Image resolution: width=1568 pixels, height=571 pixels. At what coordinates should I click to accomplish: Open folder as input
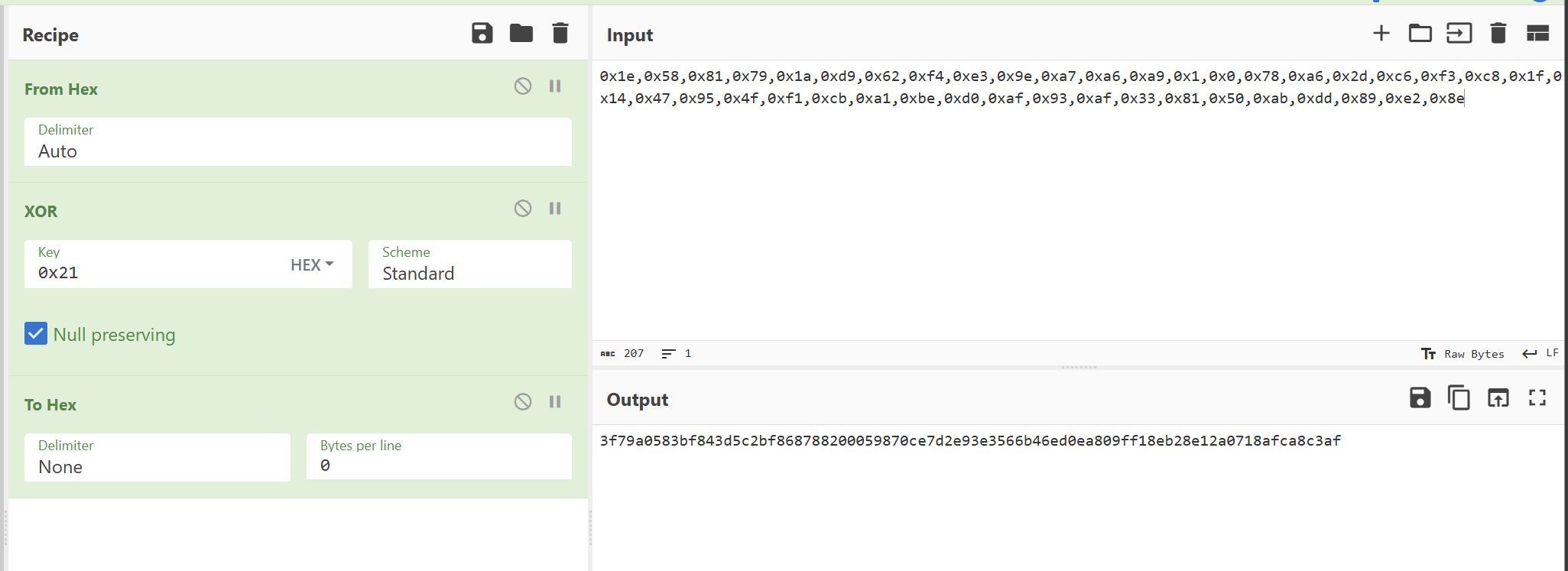click(x=1420, y=33)
